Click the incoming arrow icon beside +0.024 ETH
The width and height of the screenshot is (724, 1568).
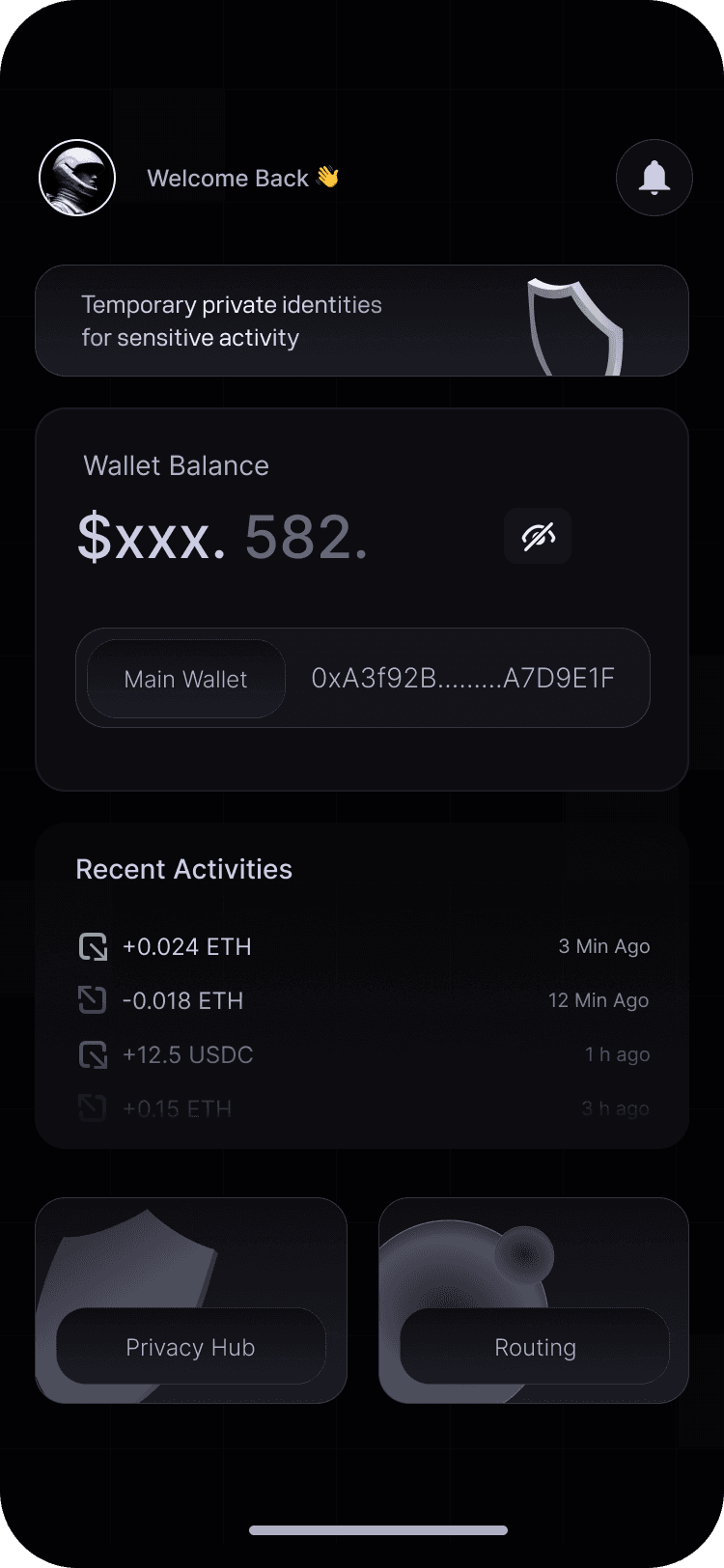[93, 946]
